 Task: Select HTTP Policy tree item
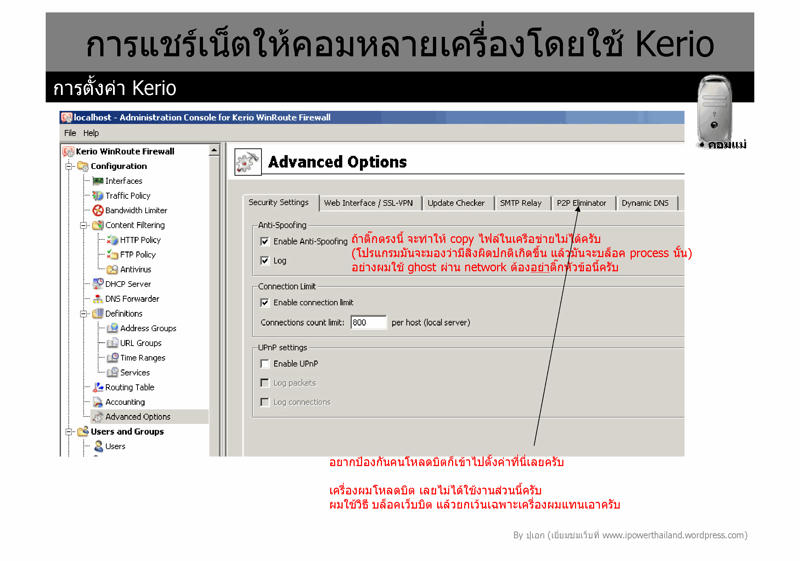(x=140, y=240)
